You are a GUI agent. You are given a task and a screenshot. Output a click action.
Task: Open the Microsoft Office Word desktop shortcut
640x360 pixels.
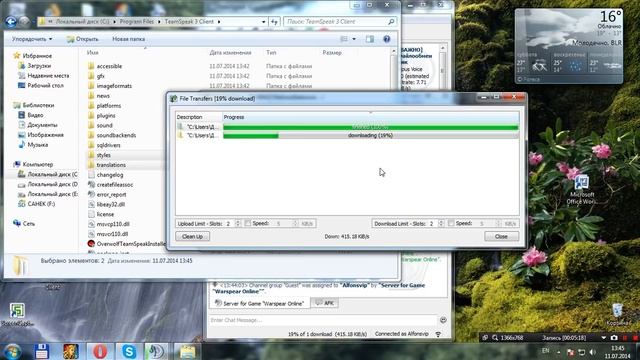click(x=582, y=190)
